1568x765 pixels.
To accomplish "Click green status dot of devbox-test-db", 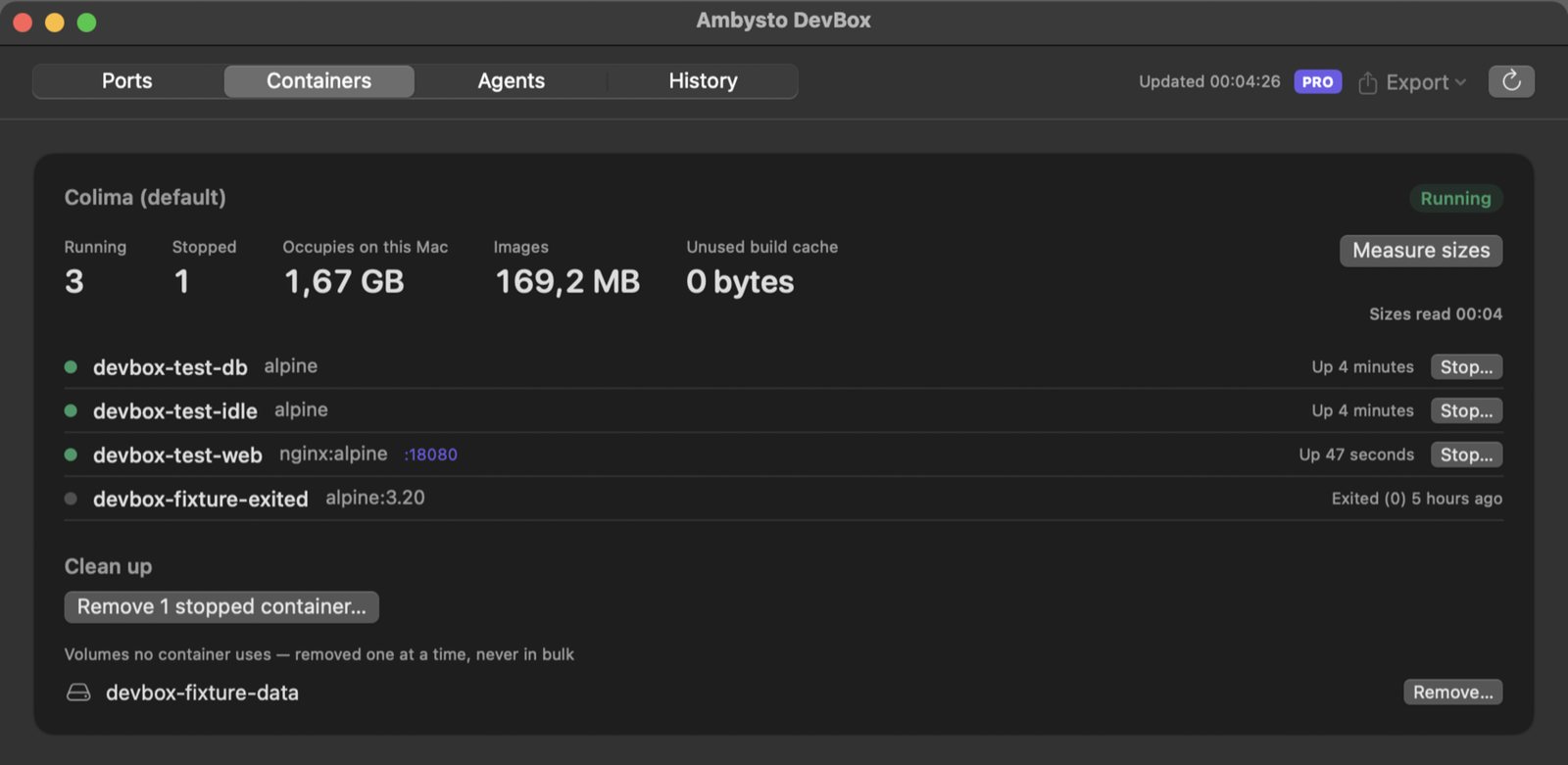I will click(x=71, y=367).
